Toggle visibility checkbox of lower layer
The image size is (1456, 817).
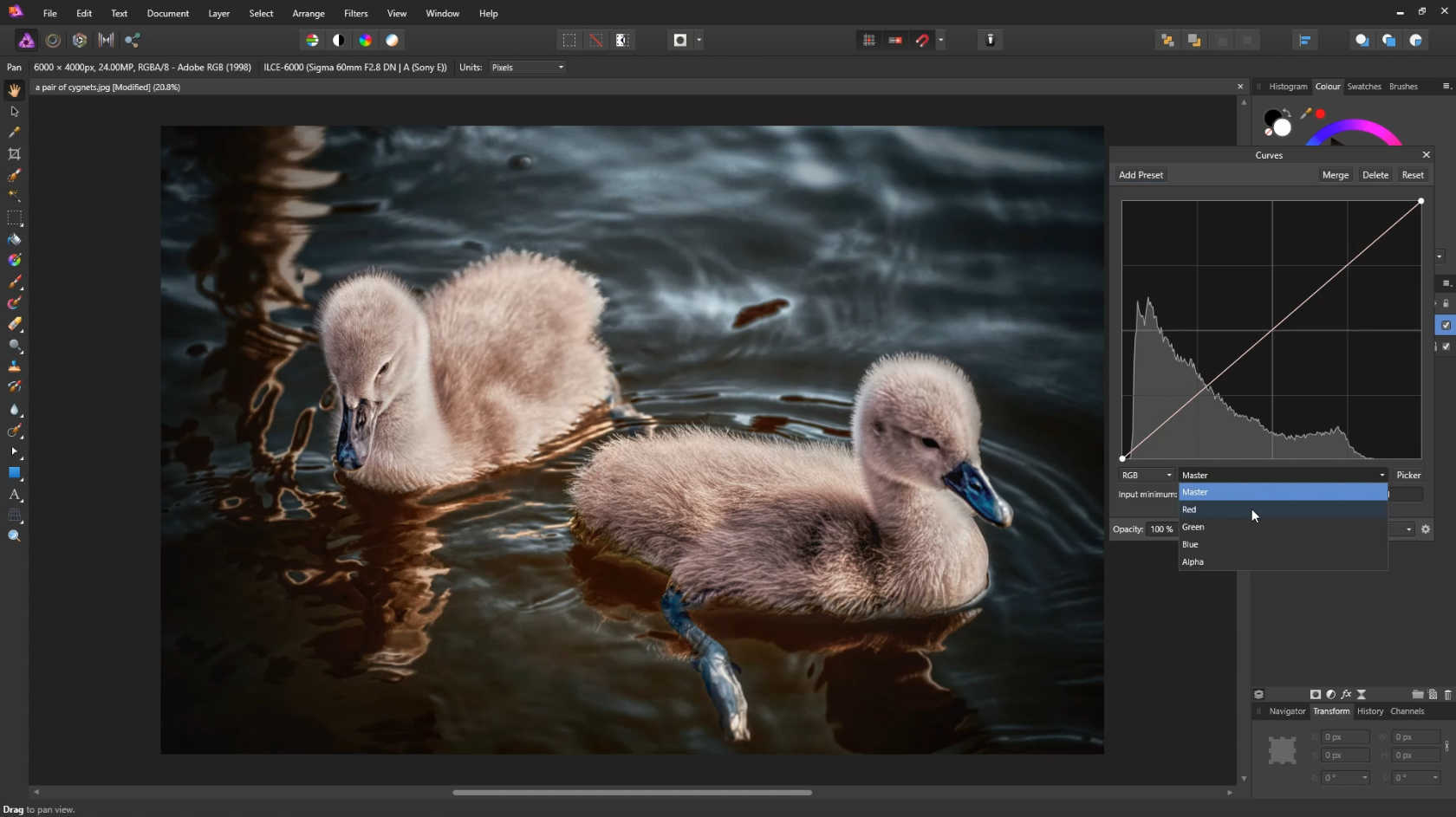tap(1446, 347)
